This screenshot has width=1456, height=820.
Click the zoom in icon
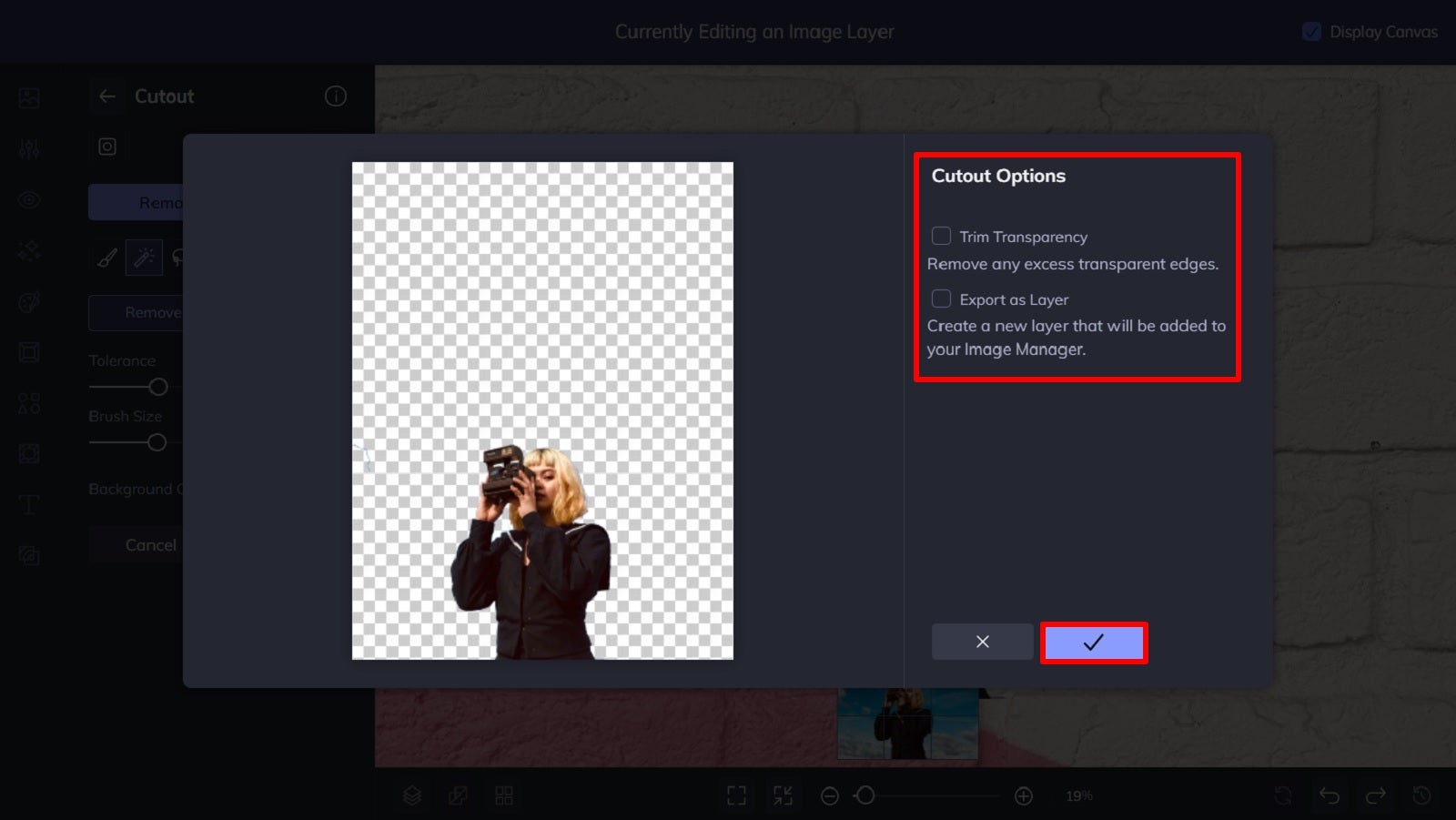(1024, 795)
